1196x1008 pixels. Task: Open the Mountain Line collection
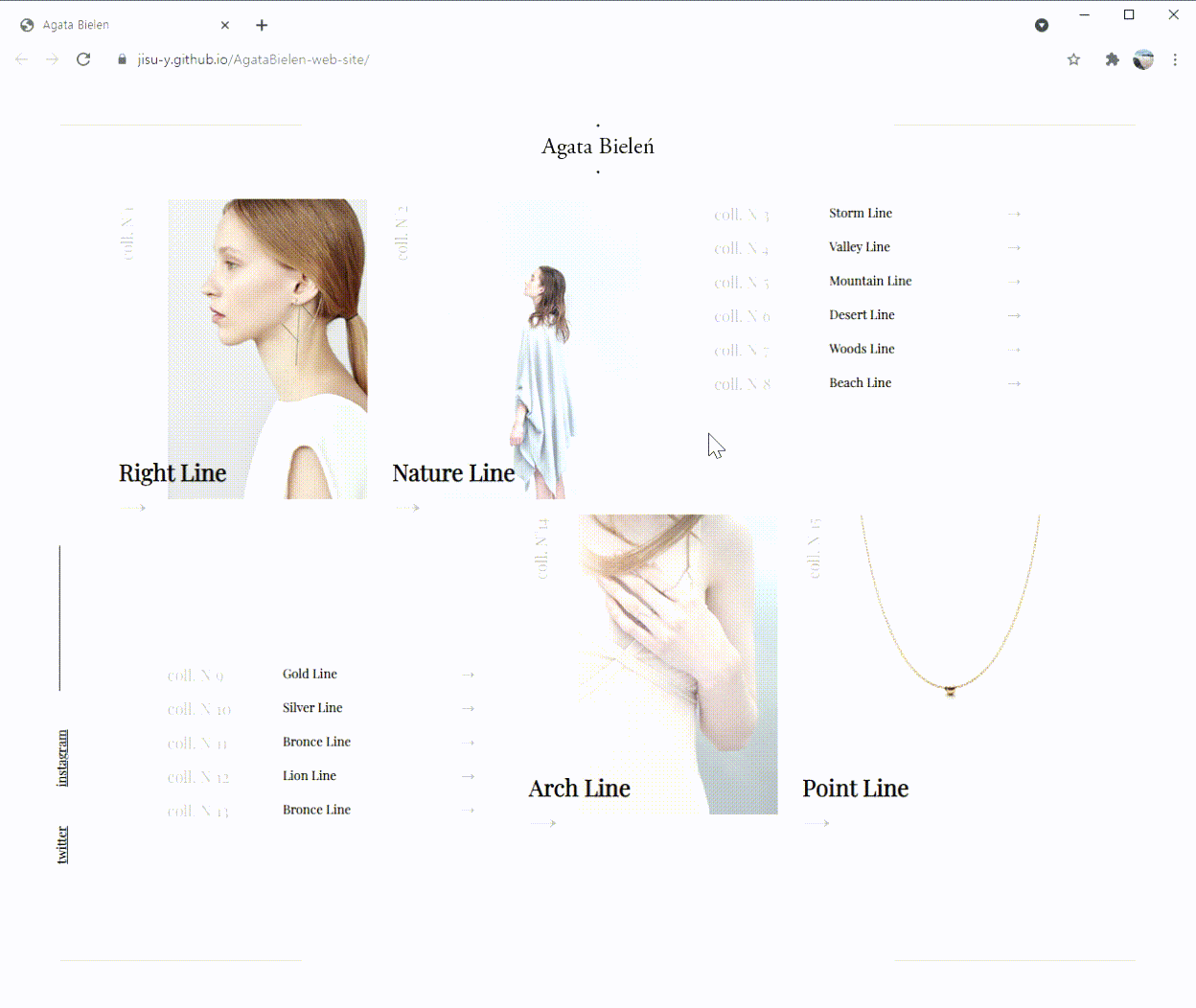point(869,282)
